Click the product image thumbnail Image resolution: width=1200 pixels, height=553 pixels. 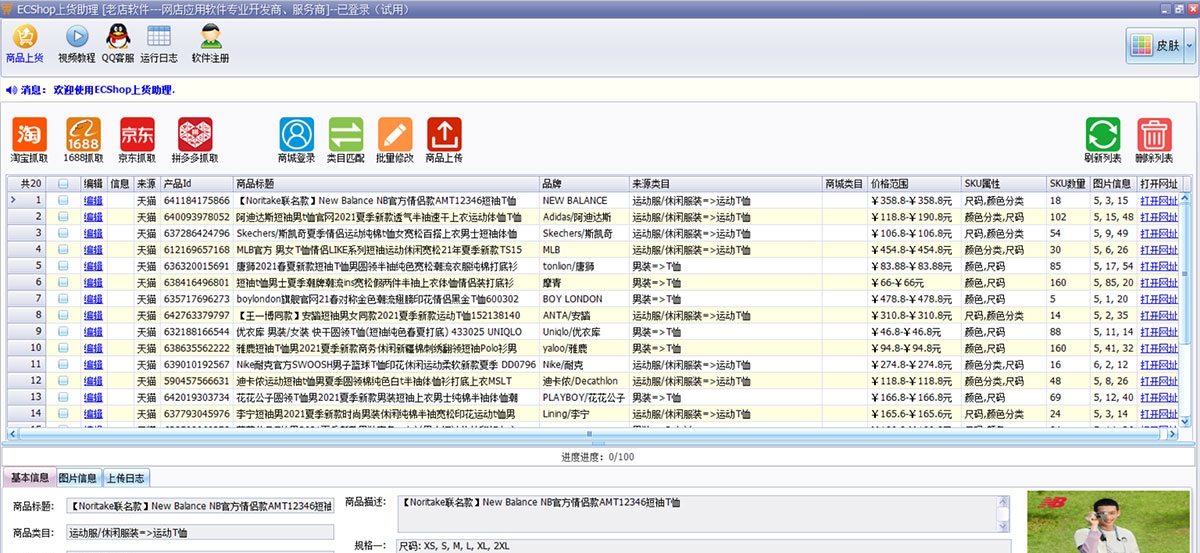(x=1110, y=522)
